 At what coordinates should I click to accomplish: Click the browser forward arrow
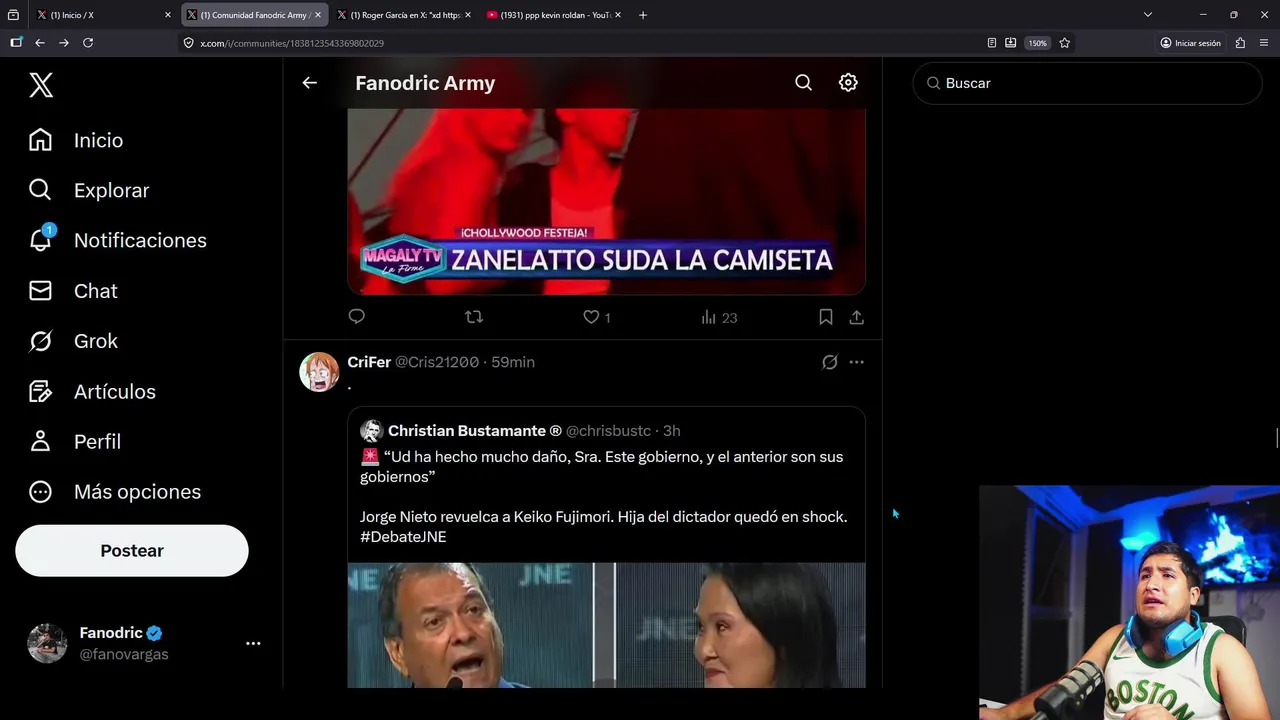[64, 43]
